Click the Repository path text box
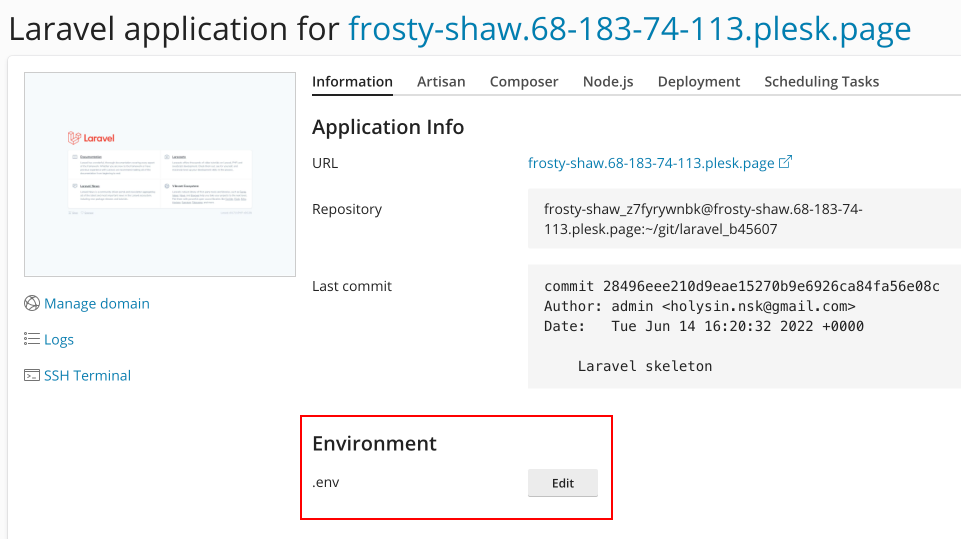 [744, 219]
